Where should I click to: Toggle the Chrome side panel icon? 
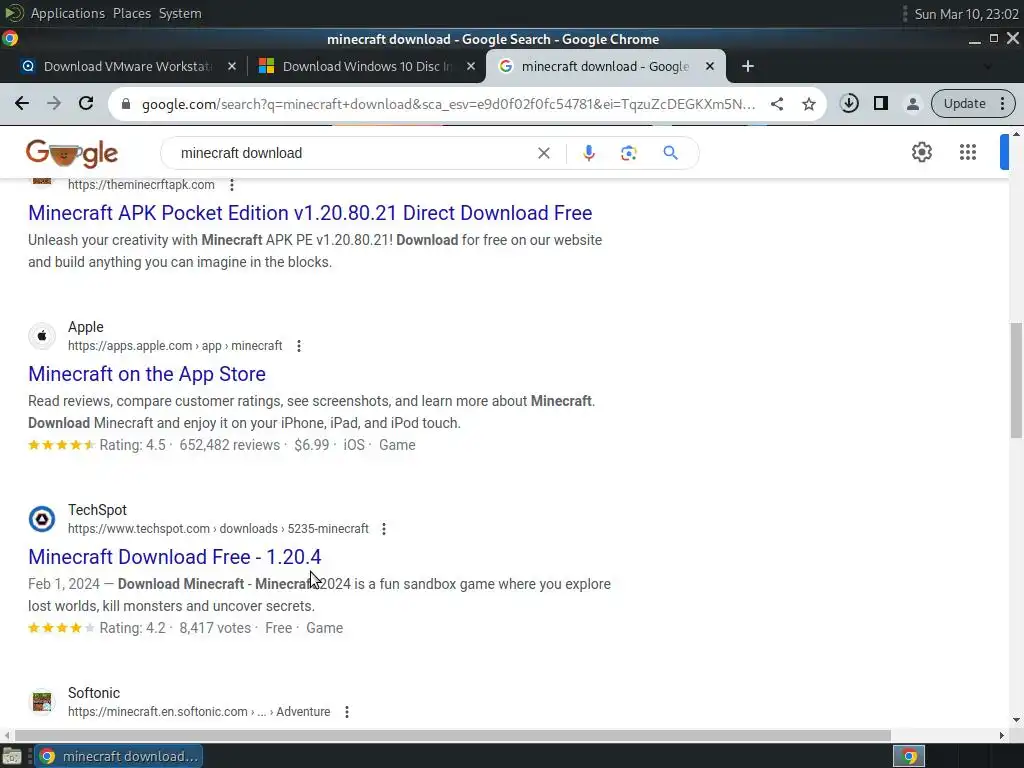[880, 103]
